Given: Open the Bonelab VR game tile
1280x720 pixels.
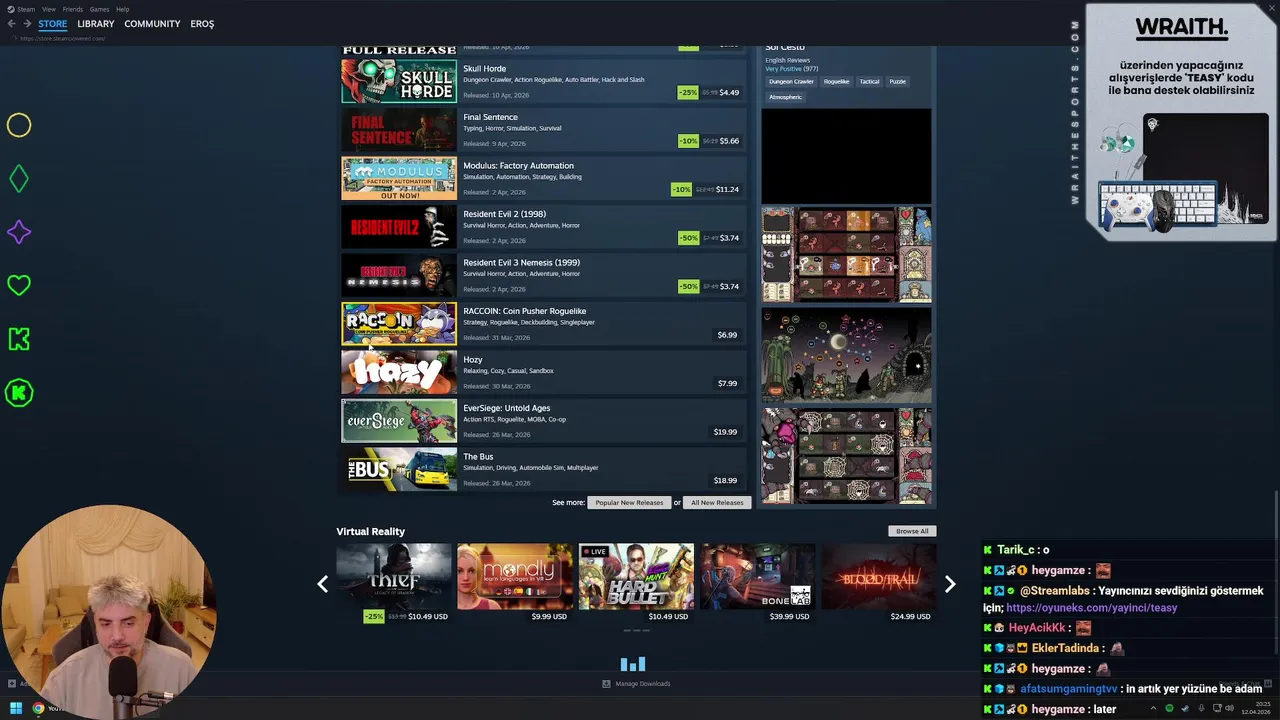Looking at the screenshot, I should click(x=757, y=576).
